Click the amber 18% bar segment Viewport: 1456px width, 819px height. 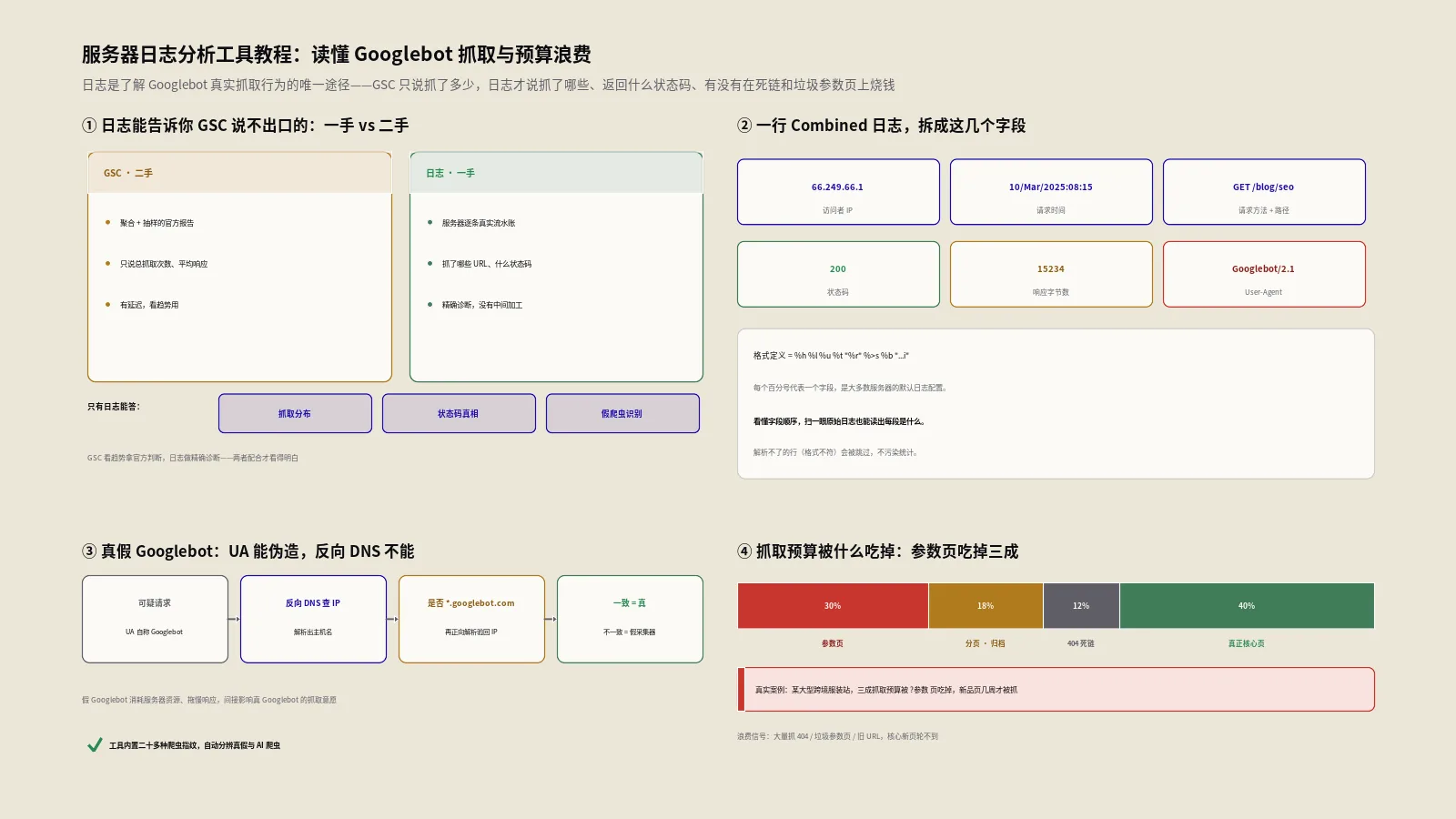(986, 606)
